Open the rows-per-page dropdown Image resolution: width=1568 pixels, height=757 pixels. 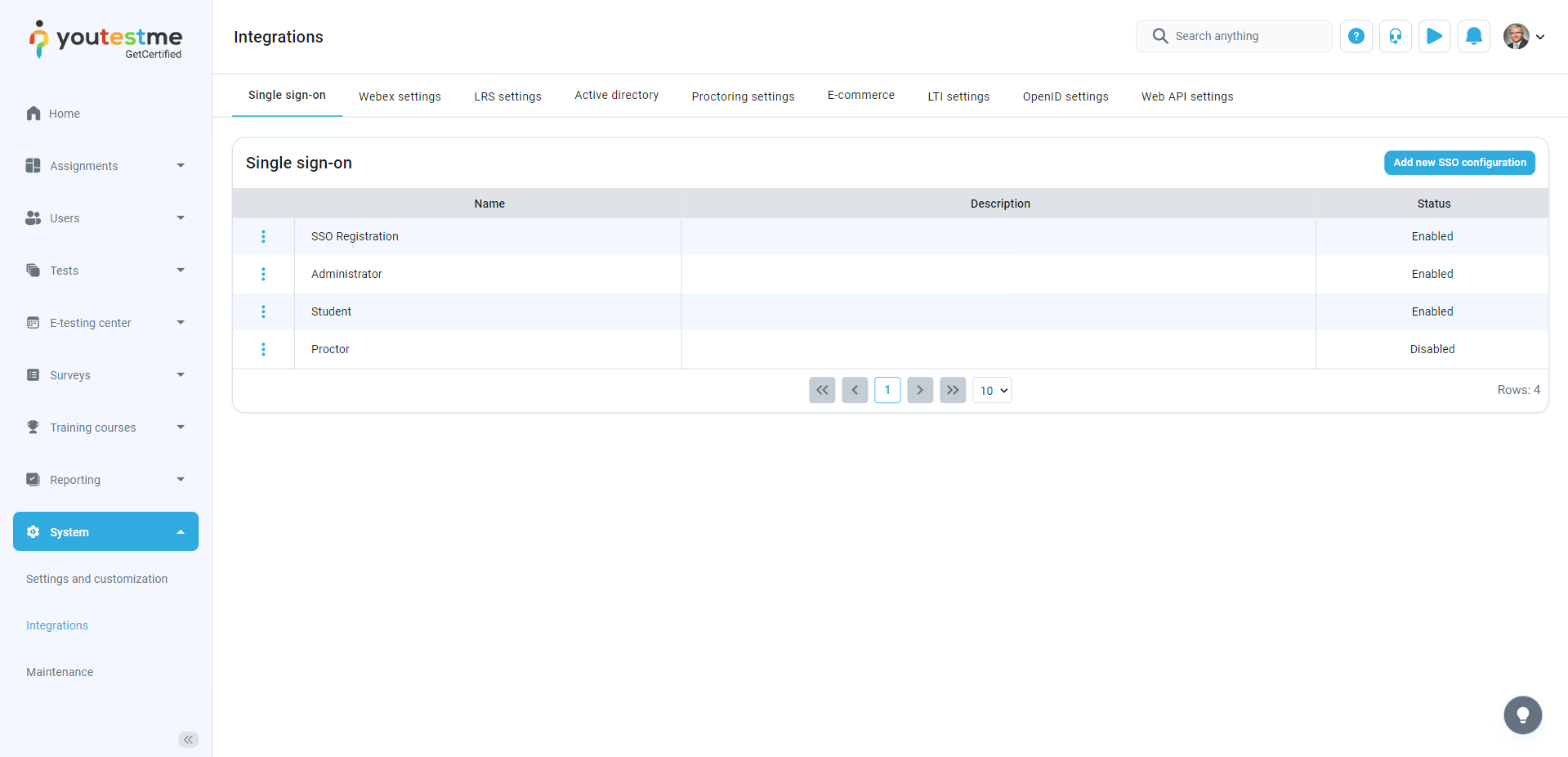tap(992, 391)
